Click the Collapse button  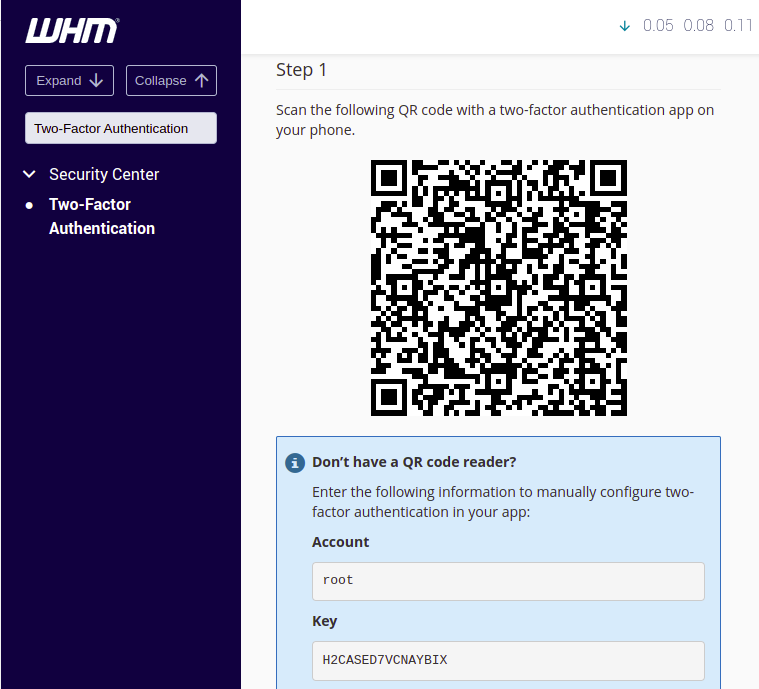pos(171,80)
